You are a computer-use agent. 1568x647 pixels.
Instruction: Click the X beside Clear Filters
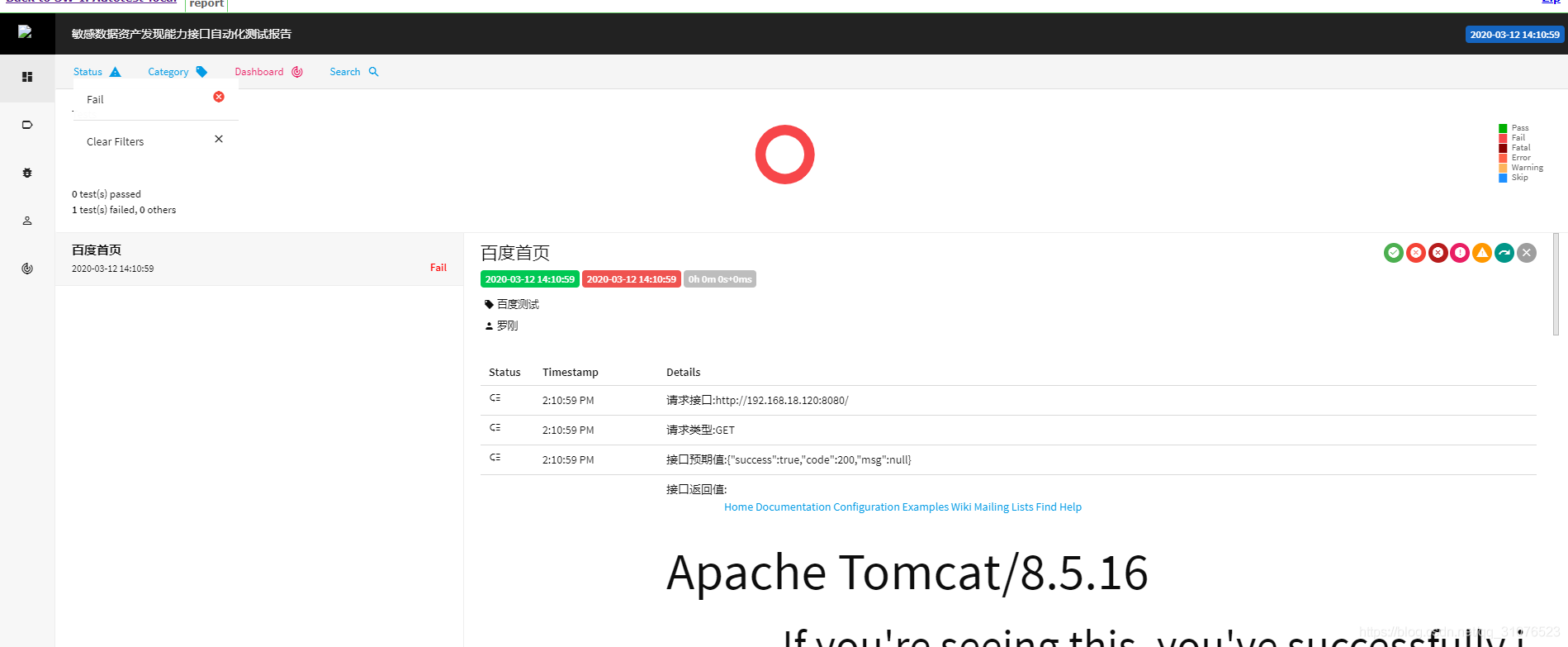tap(219, 139)
